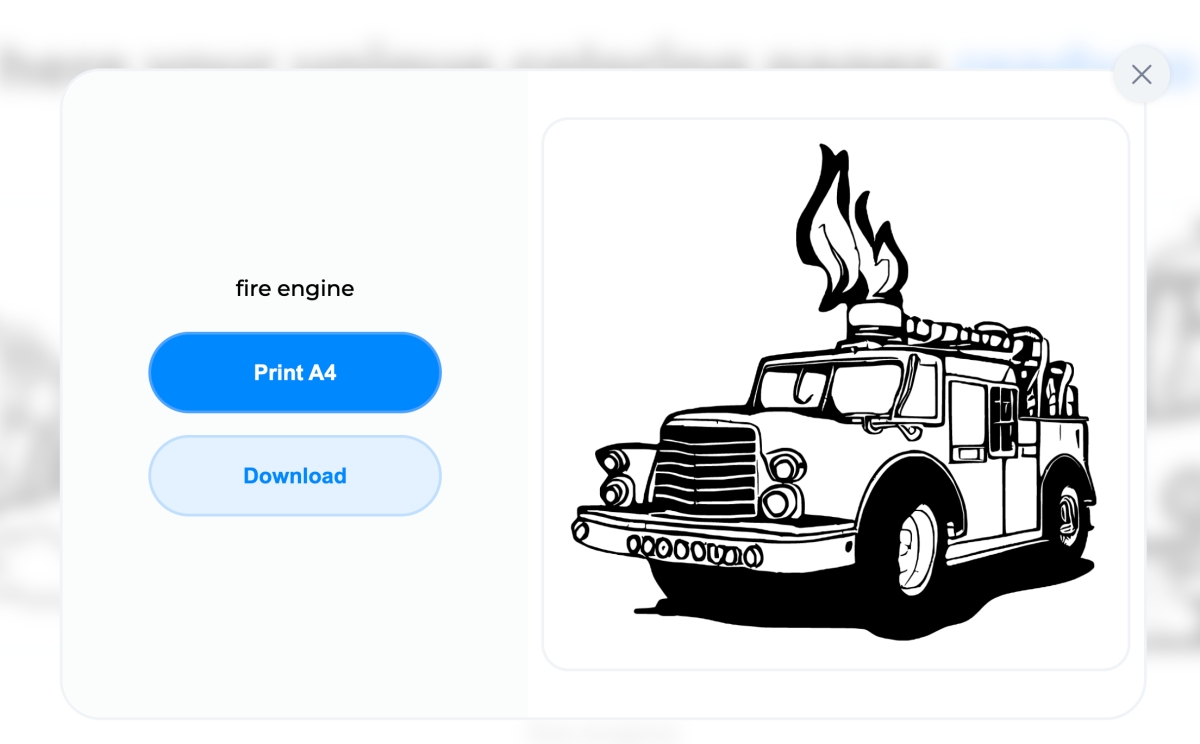Click the Print A4 button
The width and height of the screenshot is (1200, 744).
[295, 373]
